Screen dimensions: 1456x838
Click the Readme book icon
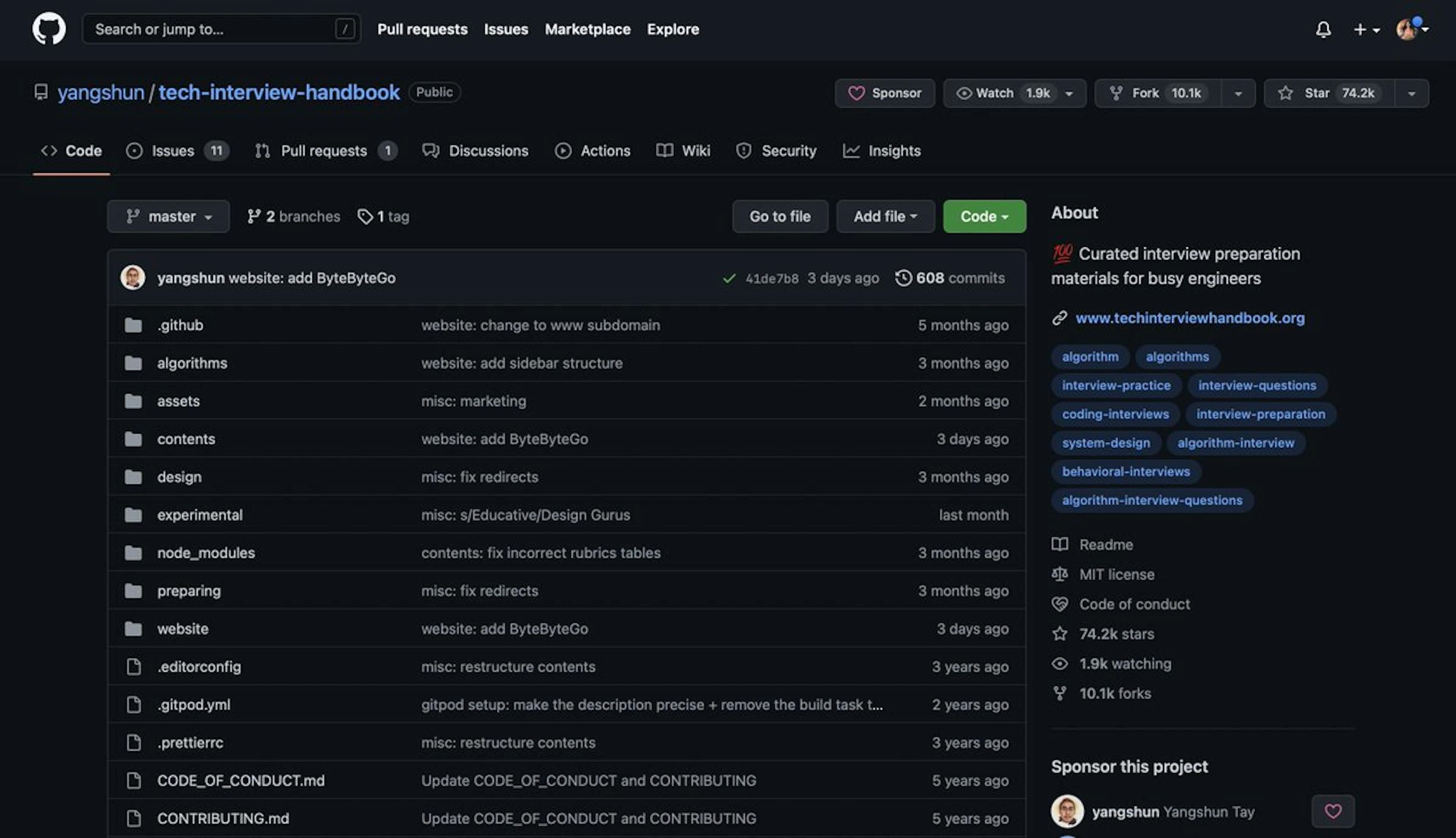(x=1060, y=545)
